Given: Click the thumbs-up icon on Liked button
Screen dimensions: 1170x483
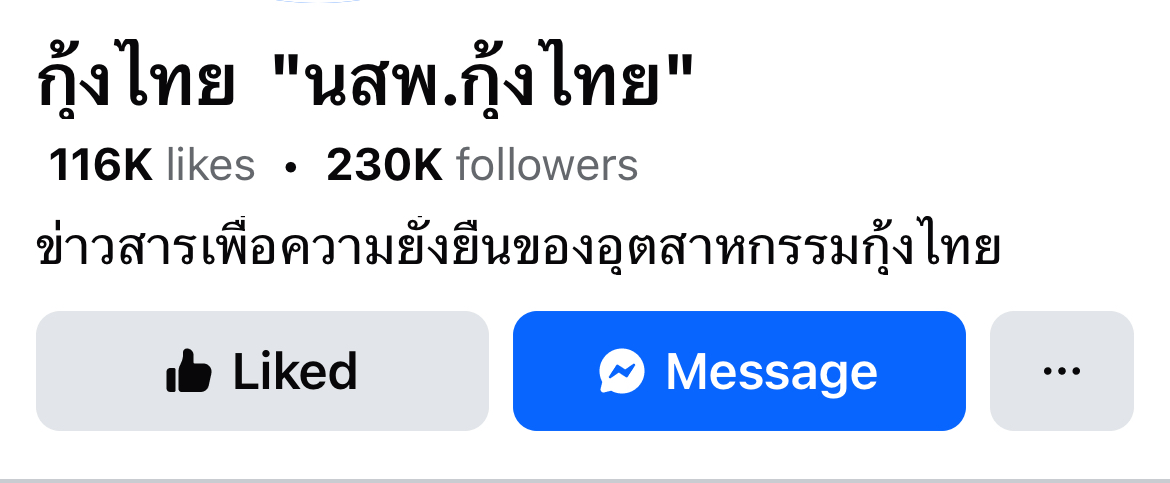Looking at the screenshot, I should click(x=189, y=371).
